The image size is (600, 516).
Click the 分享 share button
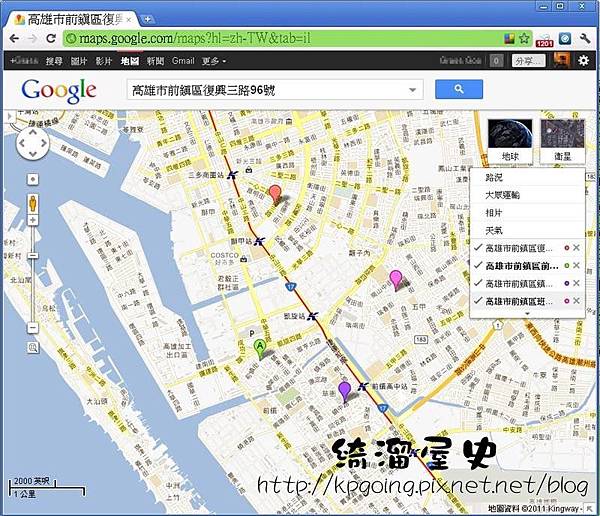(528, 60)
